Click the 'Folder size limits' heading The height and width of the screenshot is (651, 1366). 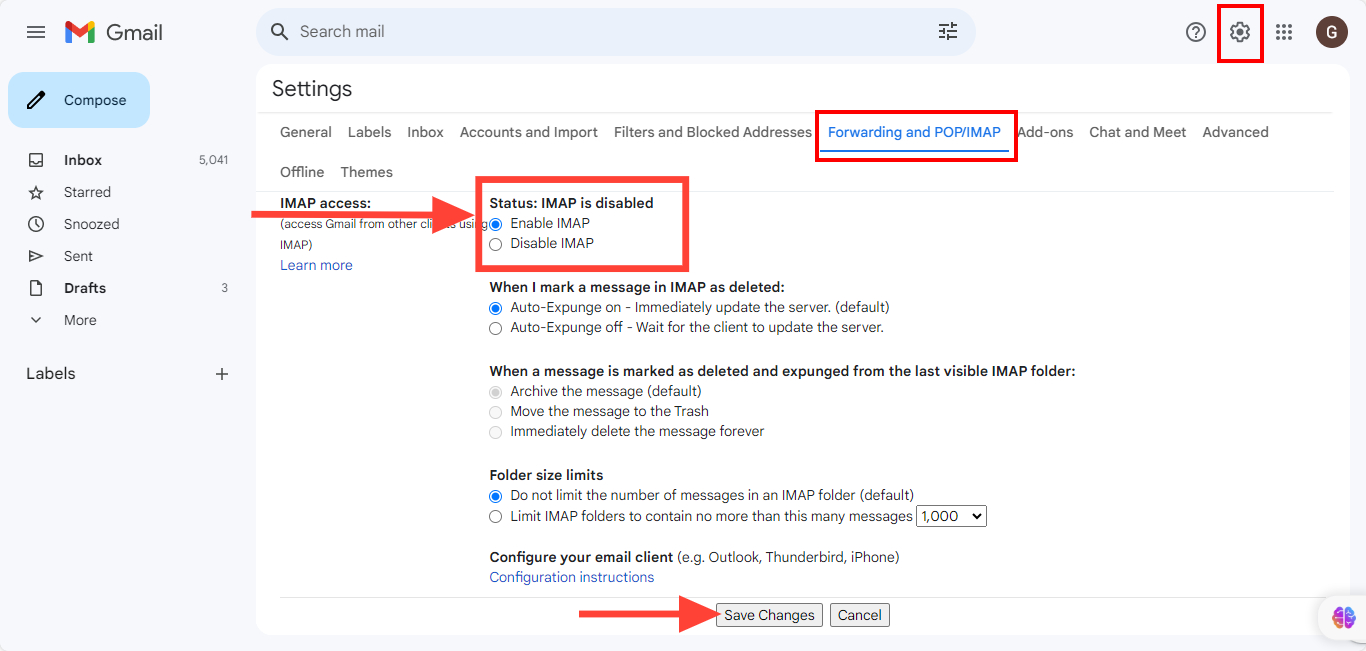pos(546,475)
